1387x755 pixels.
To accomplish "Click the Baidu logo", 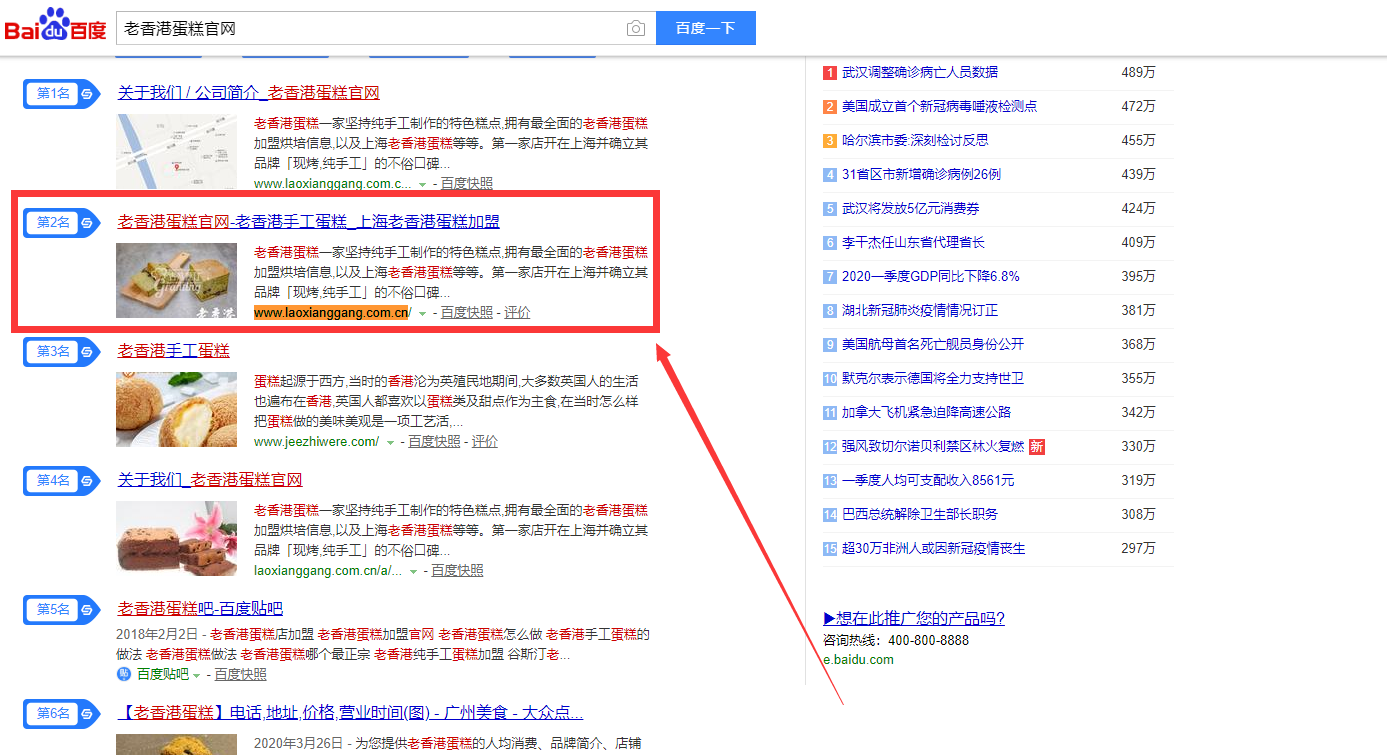I will pyautogui.click(x=55, y=25).
